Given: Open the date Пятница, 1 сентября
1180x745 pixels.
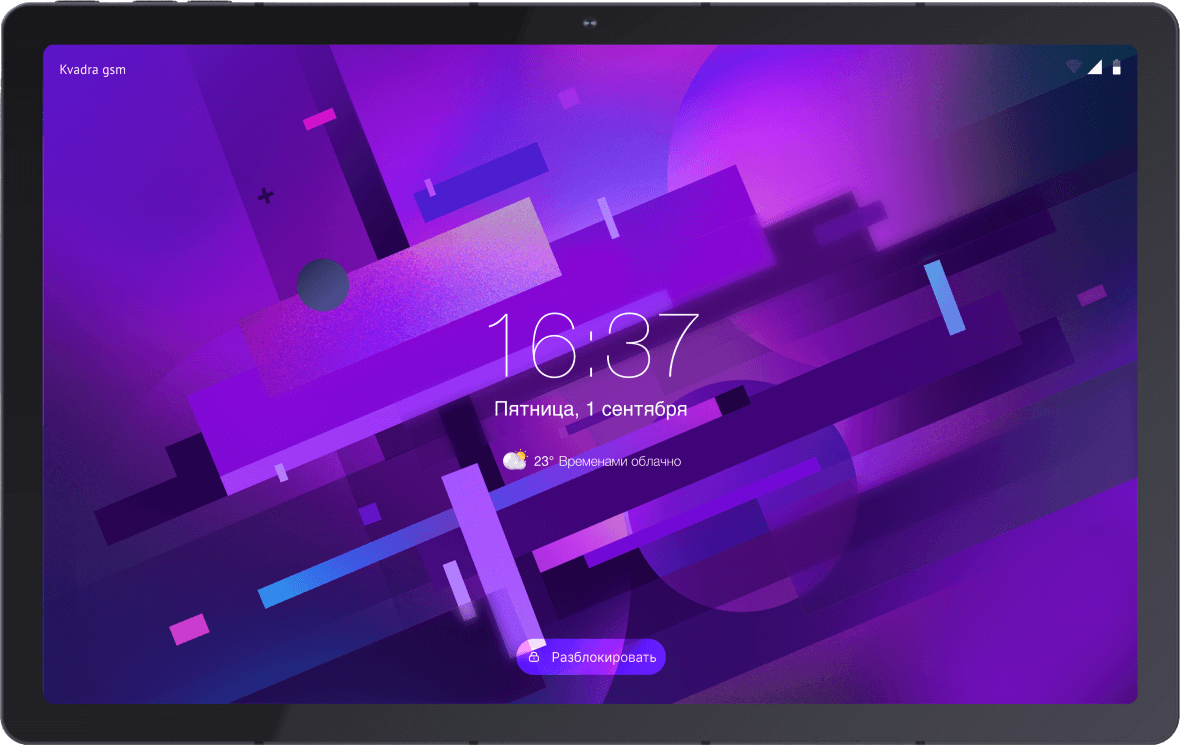Looking at the screenshot, I should pyautogui.click(x=590, y=409).
